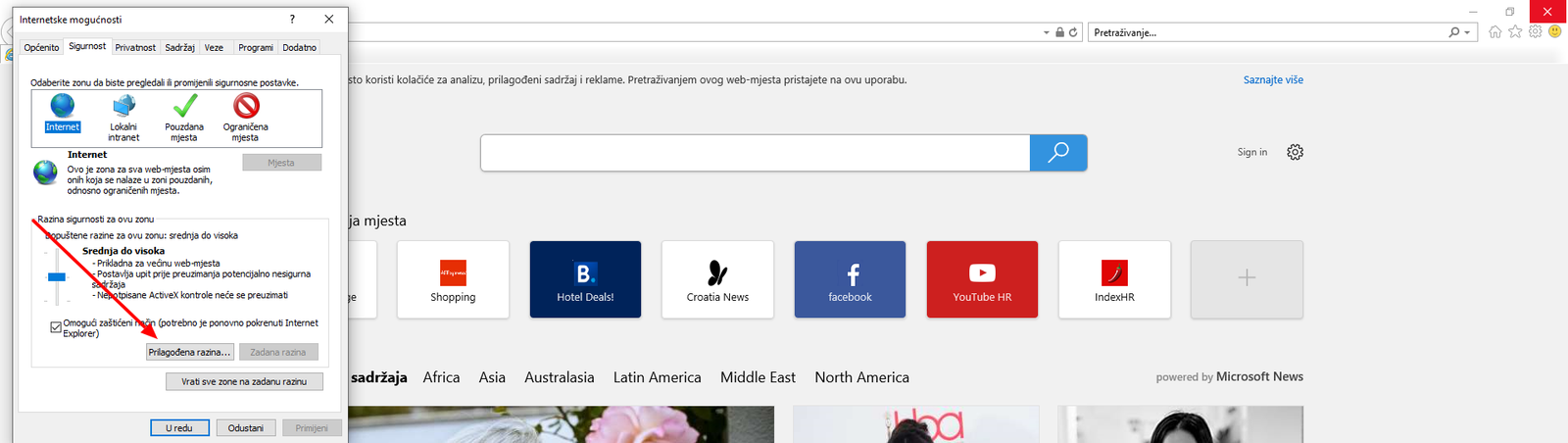Refresh the page from address bar
Image resolution: width=1568 pixels, height=443 pixels.
pyautogui.click(x=1073, y=32)
